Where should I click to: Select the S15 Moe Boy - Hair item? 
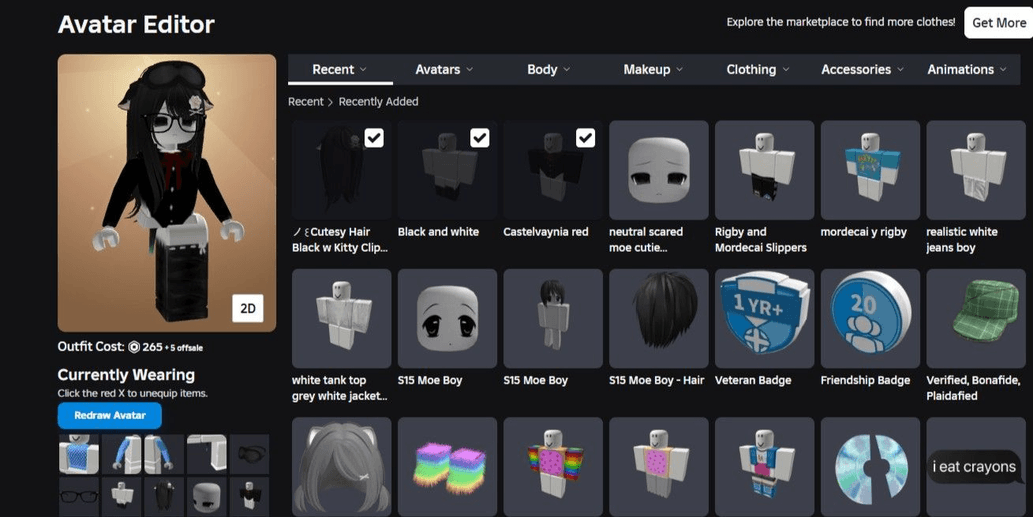(x=659, y=318)
